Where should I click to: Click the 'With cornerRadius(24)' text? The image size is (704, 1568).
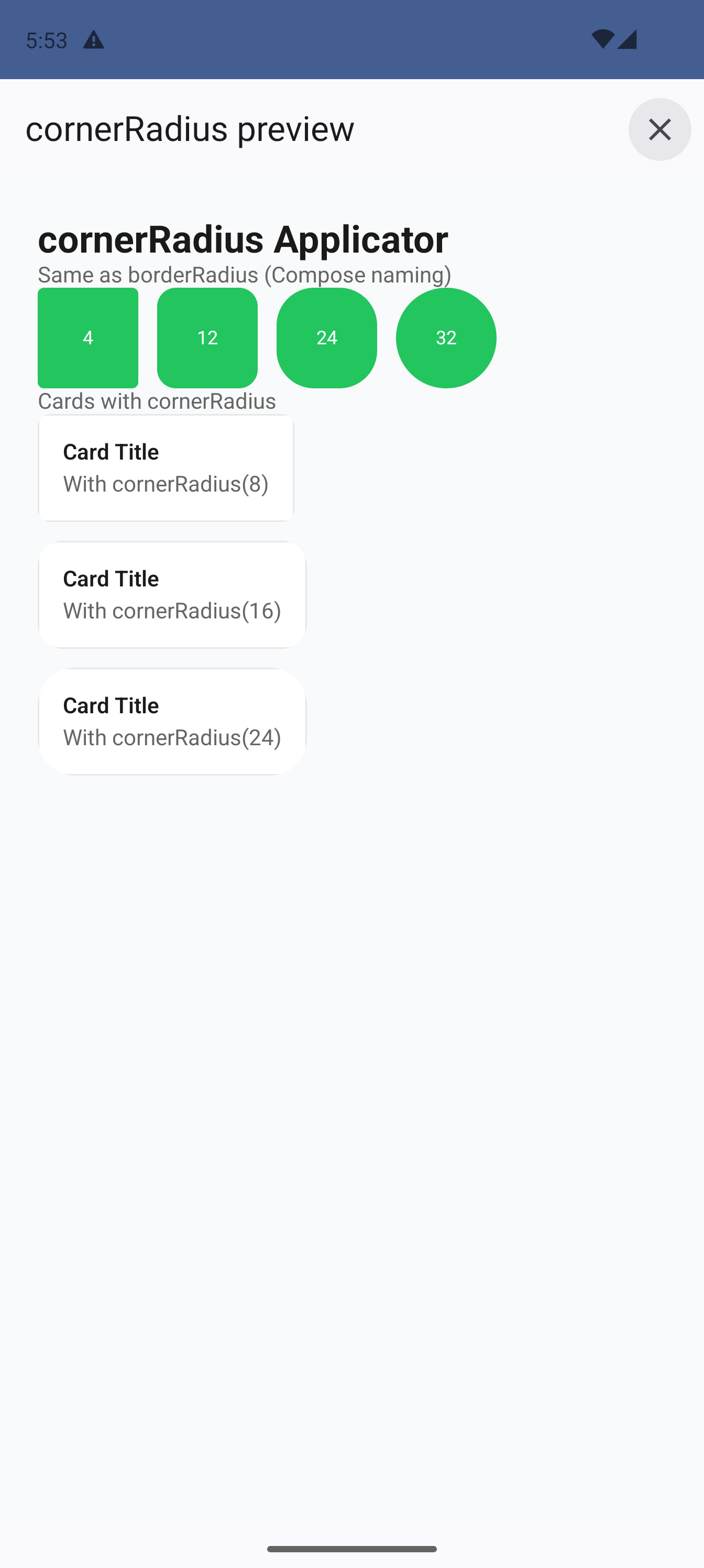point(172,737)
